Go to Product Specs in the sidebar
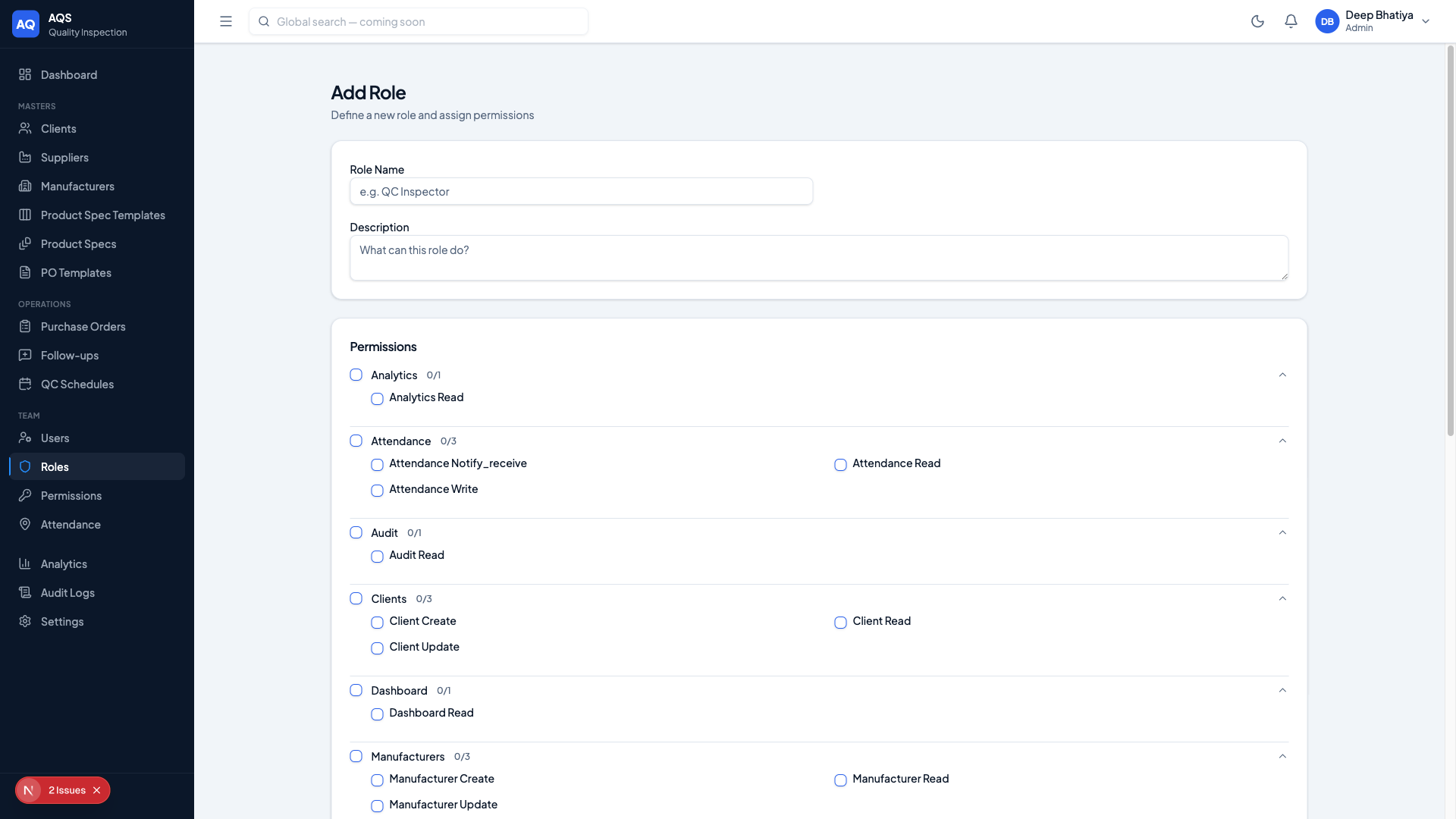The height and width of the screenshot is (819, 1456). (x=97, y=243)
